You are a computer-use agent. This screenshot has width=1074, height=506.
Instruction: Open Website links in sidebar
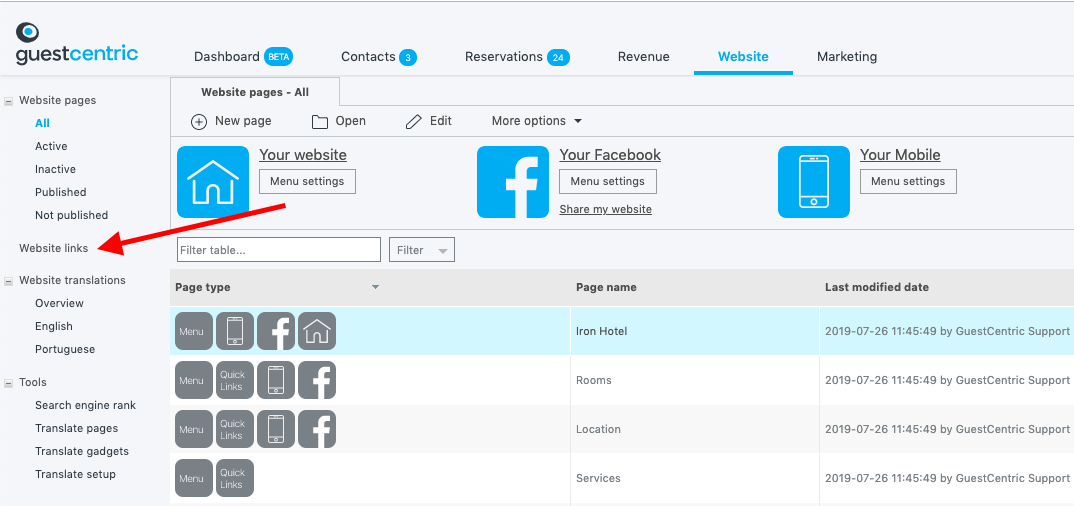[x=53, y=249]
